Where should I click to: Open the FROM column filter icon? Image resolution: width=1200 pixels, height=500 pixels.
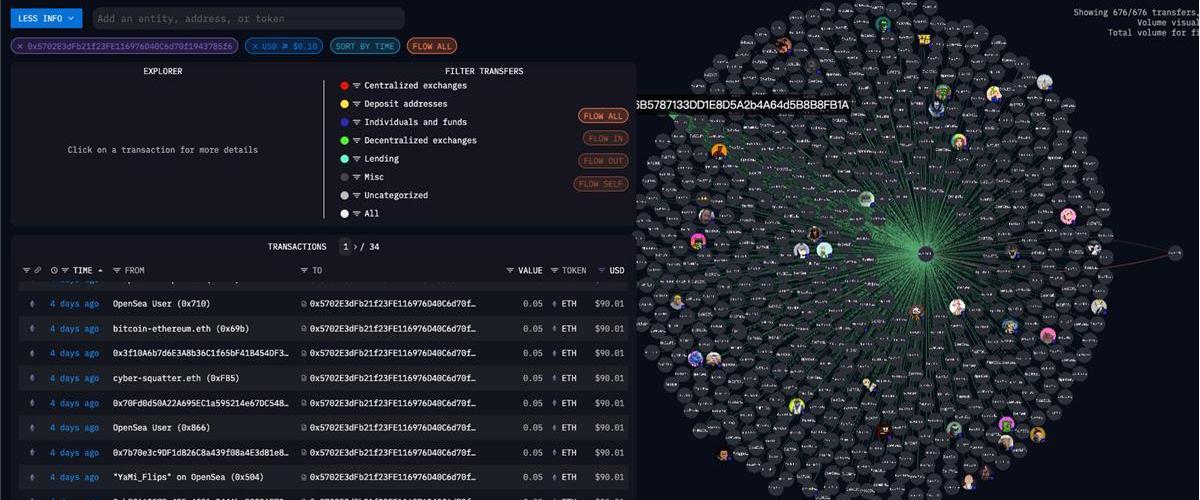pyautogui.click(x=117, y=271)
